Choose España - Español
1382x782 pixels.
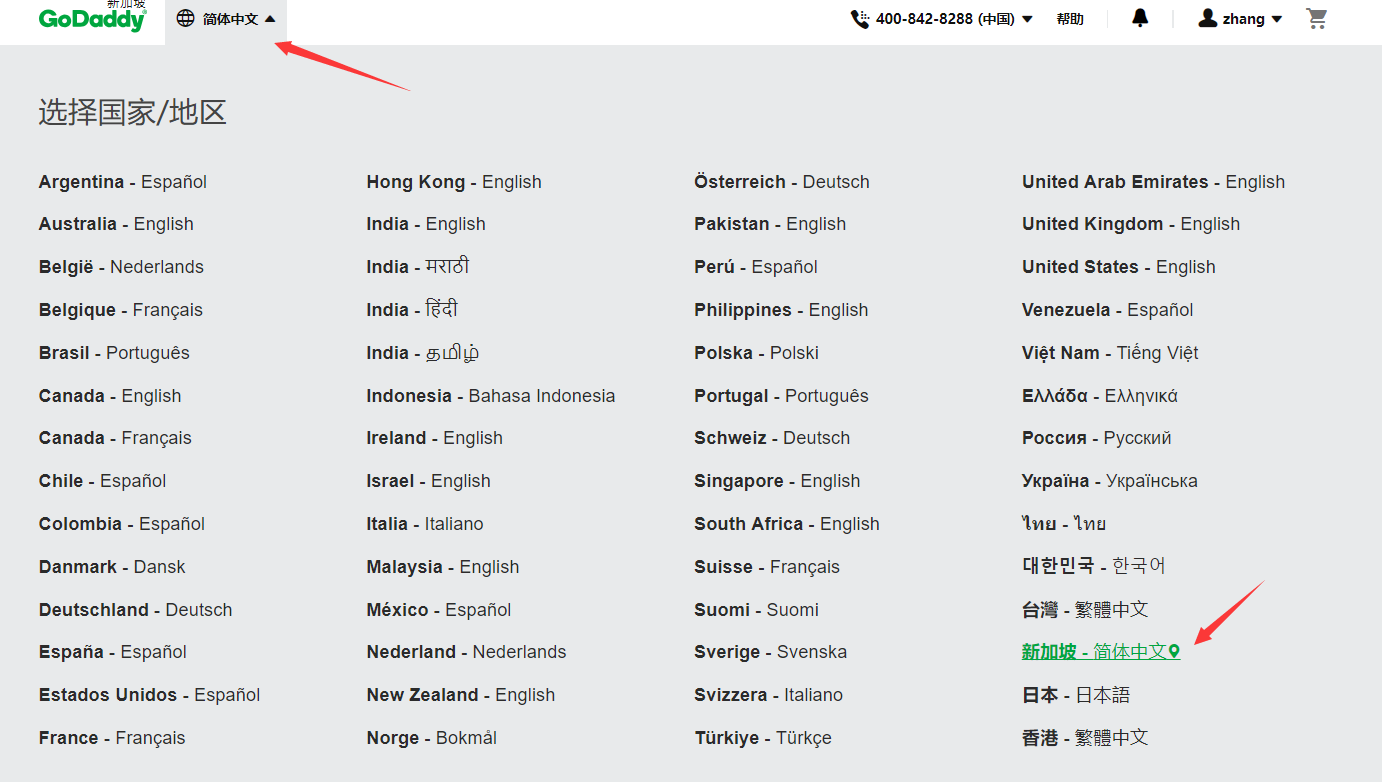[x=113, y=652]
